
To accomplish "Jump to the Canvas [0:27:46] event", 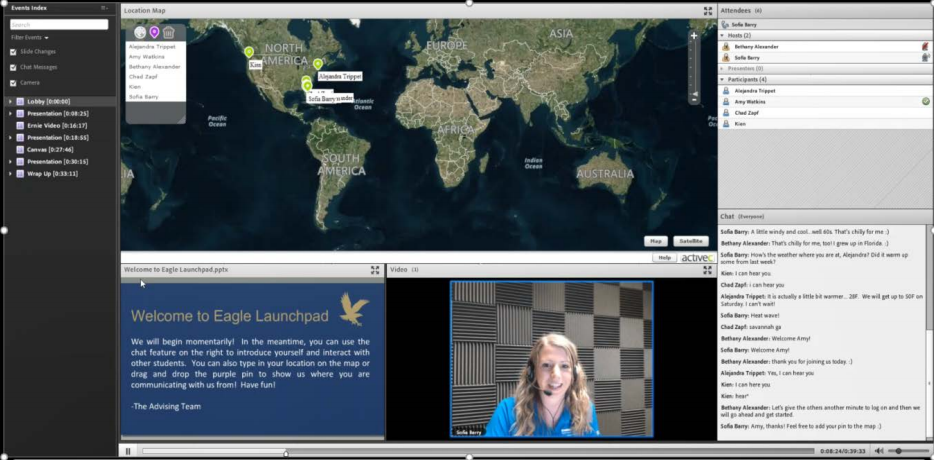I will pos(50,150).
